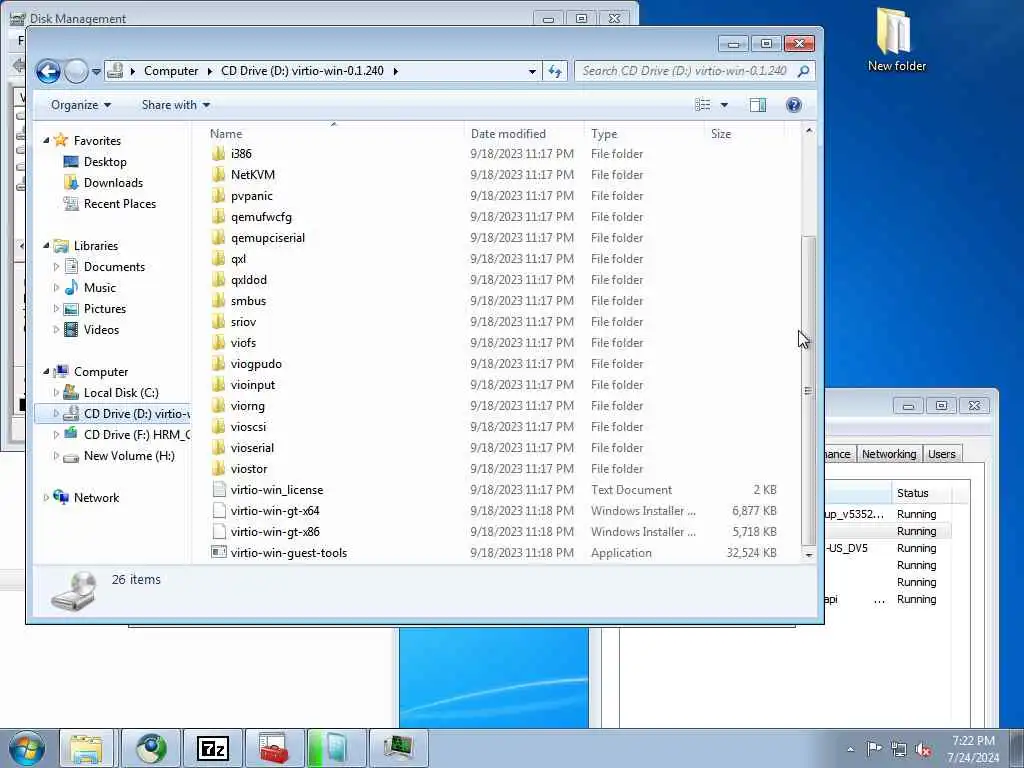1024x768 pixels.
Task: Select the qxldod folder icon
Action: point(219,280)
